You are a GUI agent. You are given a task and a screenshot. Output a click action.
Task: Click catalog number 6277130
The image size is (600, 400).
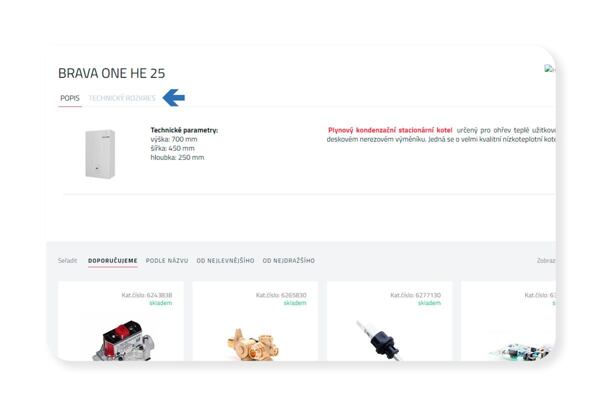tap(416, 295)
